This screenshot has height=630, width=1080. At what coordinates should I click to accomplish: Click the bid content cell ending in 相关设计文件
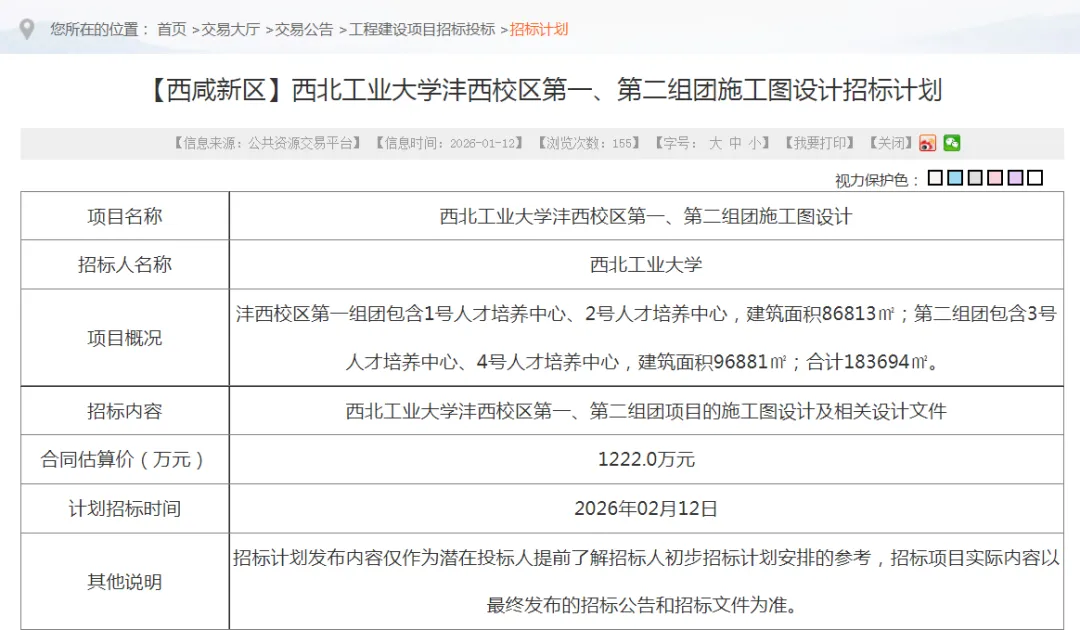(646, 411)
